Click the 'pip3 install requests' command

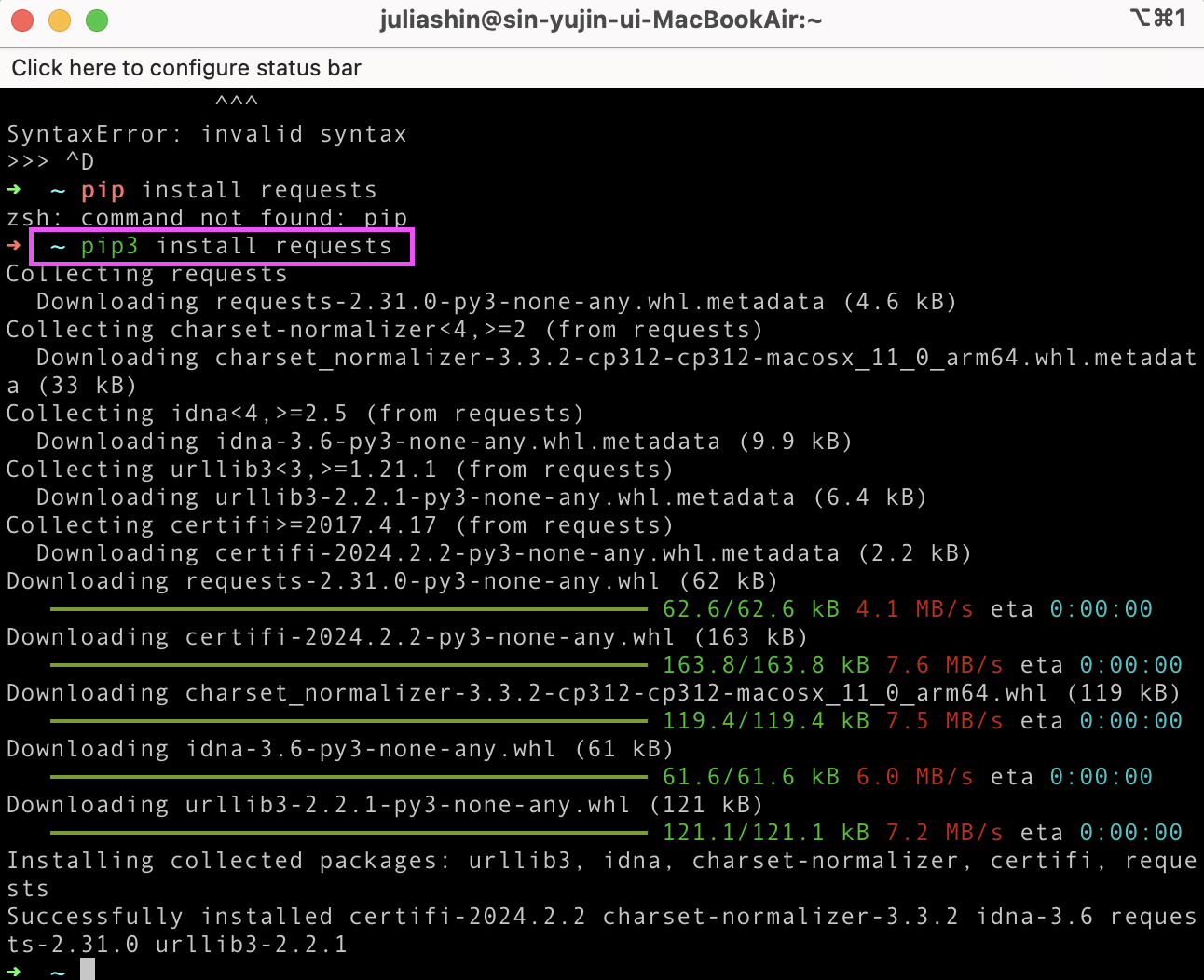point(237,246)
